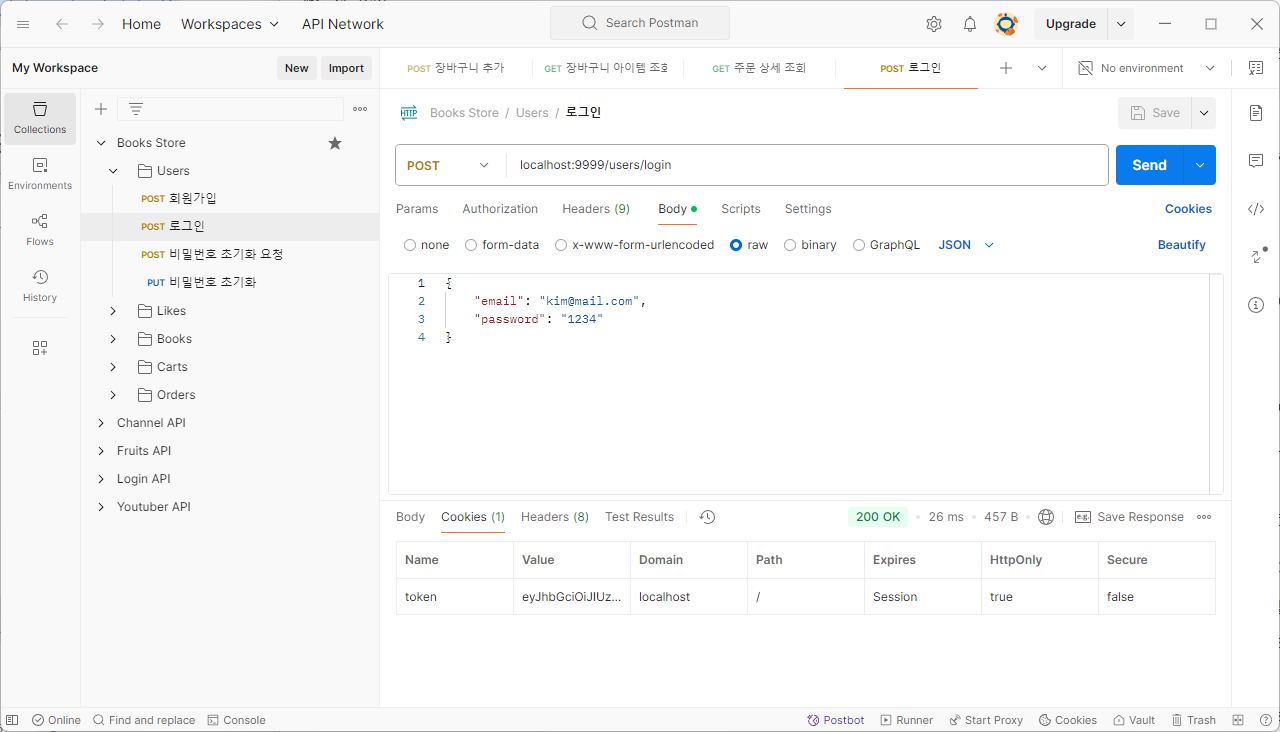Image resolution: width=1280 pixels, height=732 pixels.
Task: Open the No environment selector
Action: 1146,68
